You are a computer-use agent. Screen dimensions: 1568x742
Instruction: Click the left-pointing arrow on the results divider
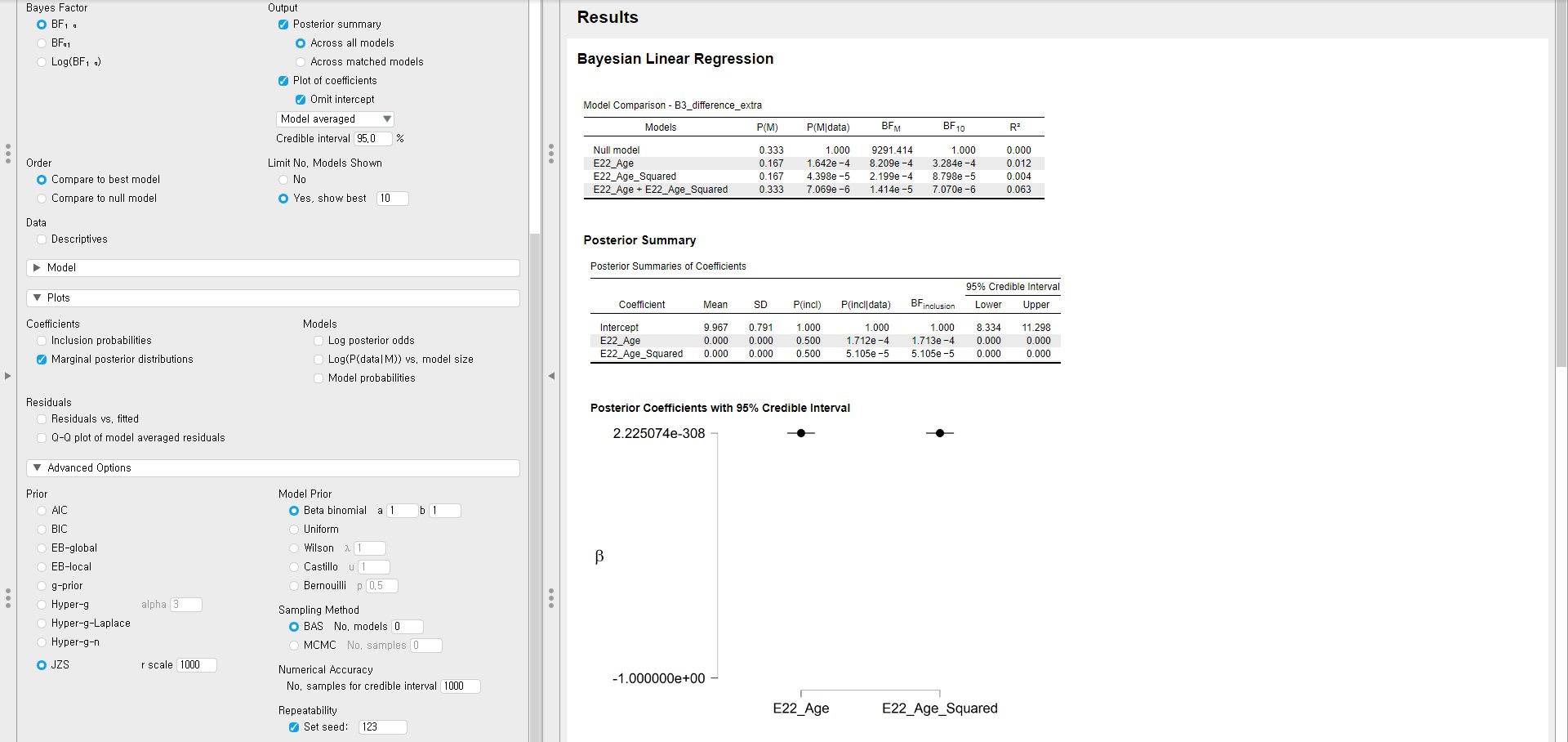click(551, 376)
